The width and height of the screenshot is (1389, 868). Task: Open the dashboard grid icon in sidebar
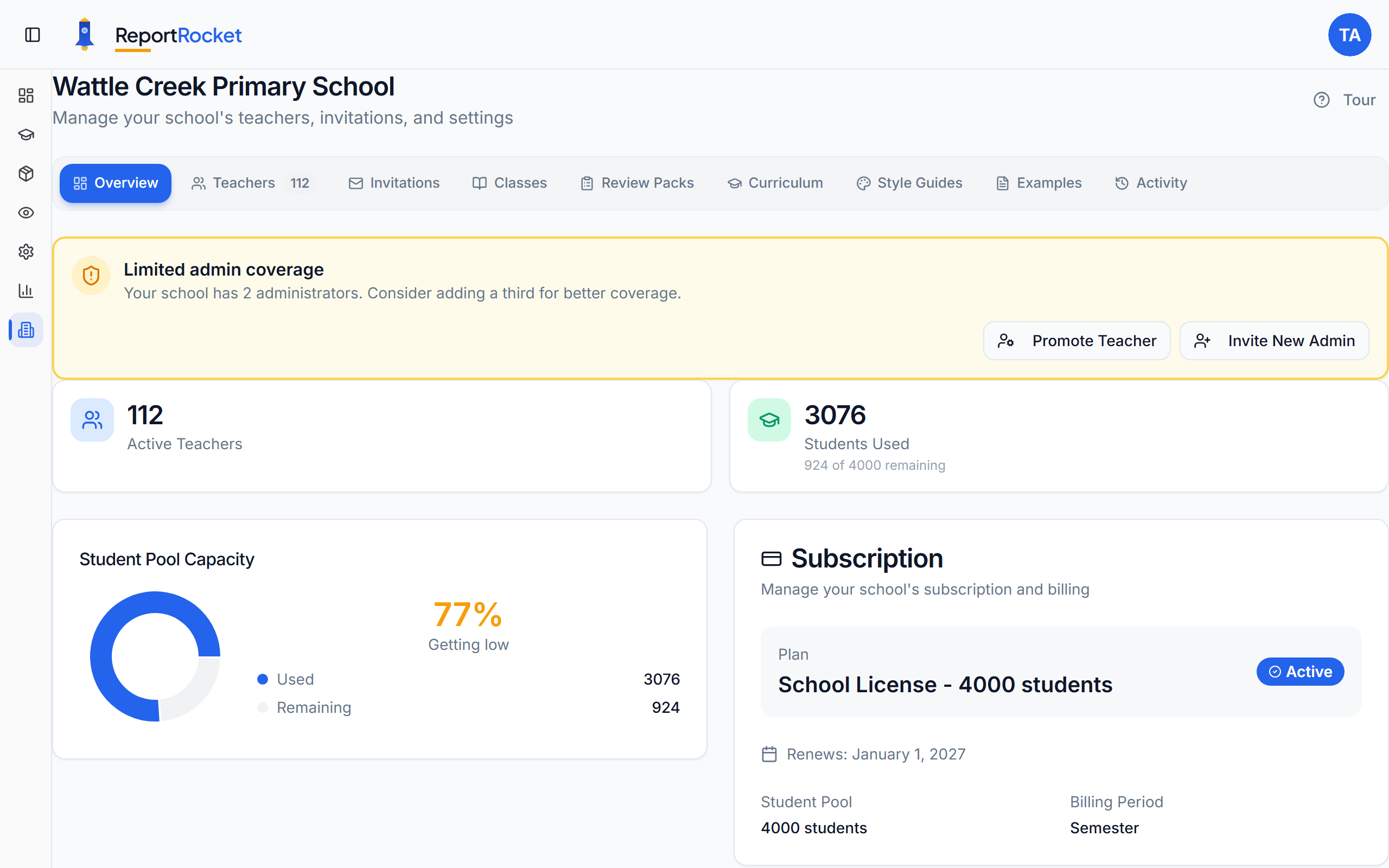[x=26, y=95]
